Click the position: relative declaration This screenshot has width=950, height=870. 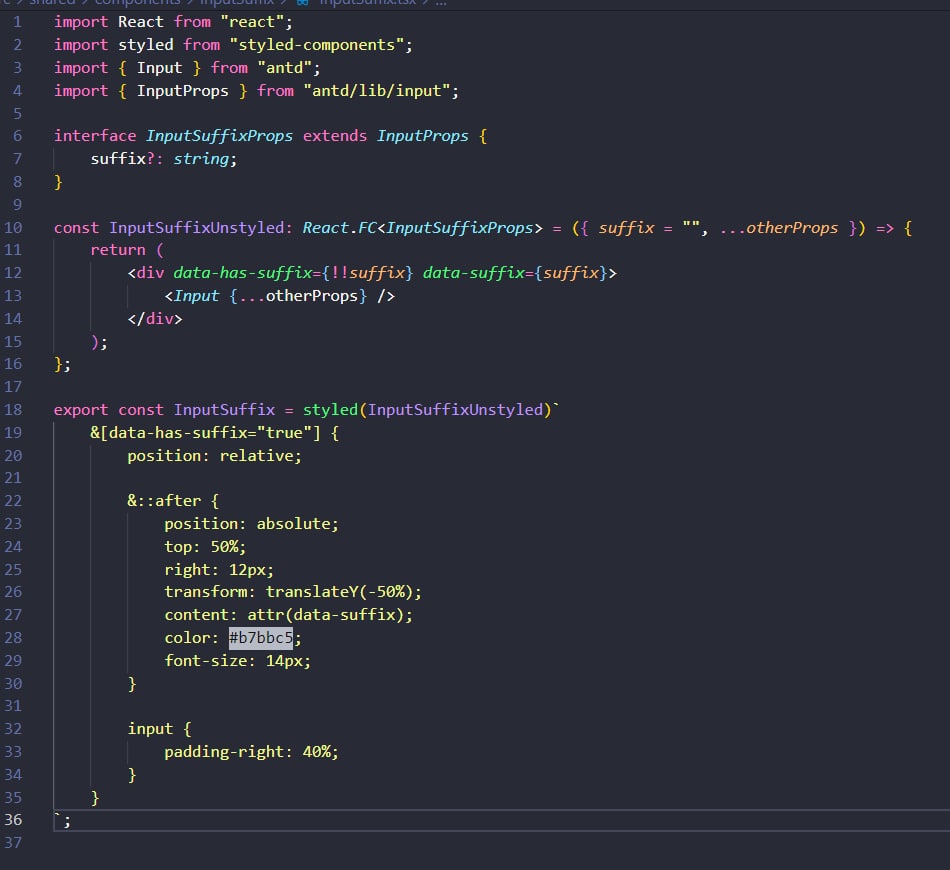pos(214,455)
